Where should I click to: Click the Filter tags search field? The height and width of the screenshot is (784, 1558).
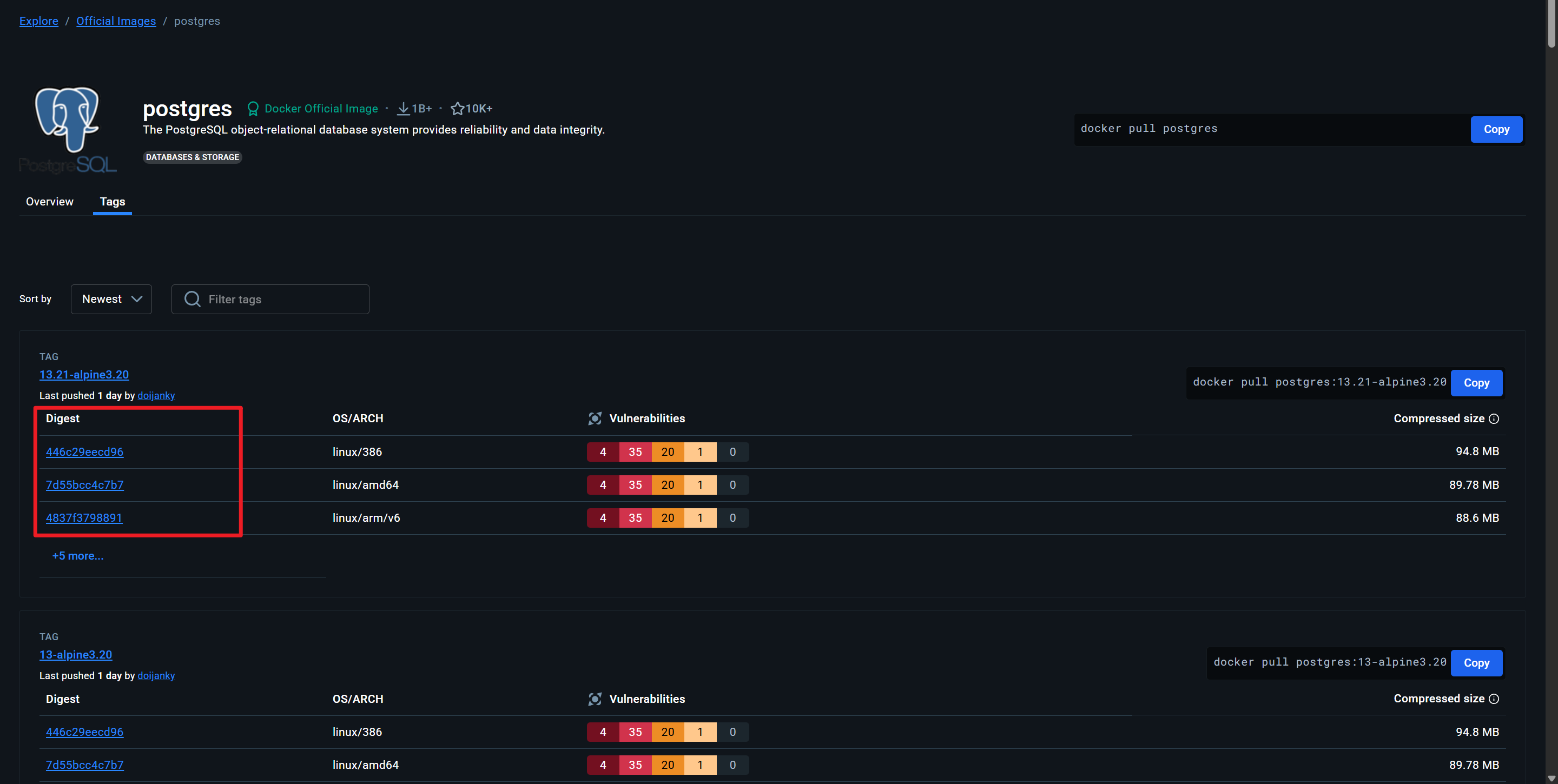270,299
